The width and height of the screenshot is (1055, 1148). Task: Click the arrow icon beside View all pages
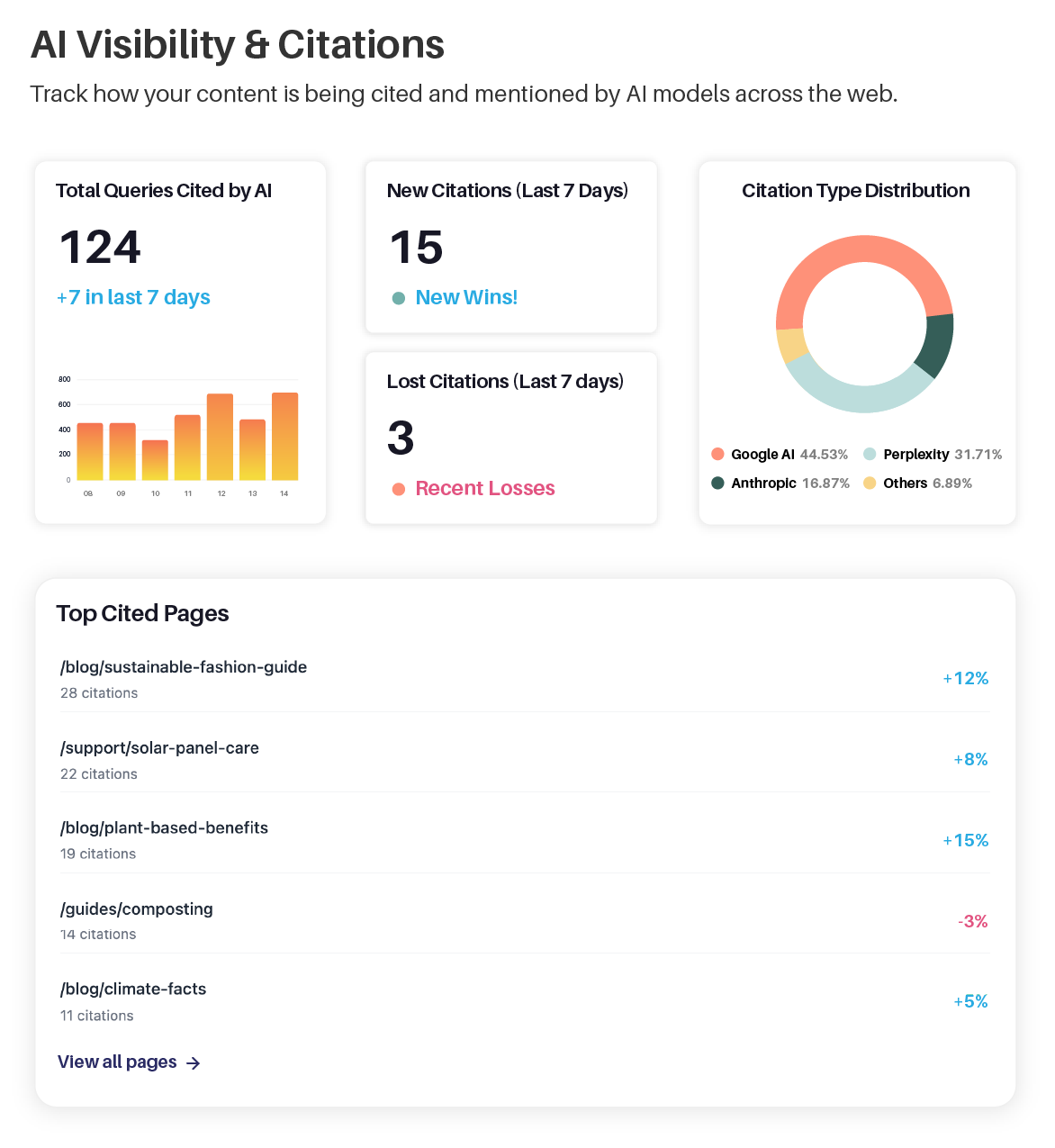[x=193, y=1063]
